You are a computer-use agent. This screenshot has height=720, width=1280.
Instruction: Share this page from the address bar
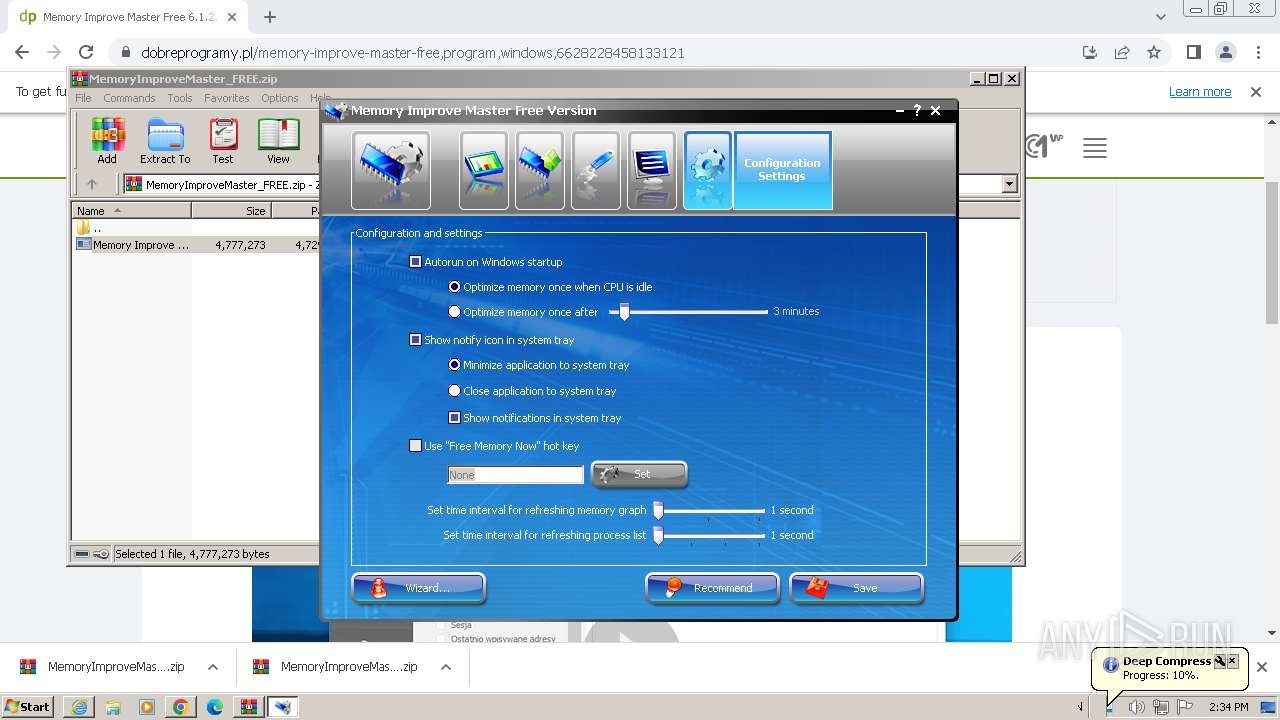[x=1122, y=53]
